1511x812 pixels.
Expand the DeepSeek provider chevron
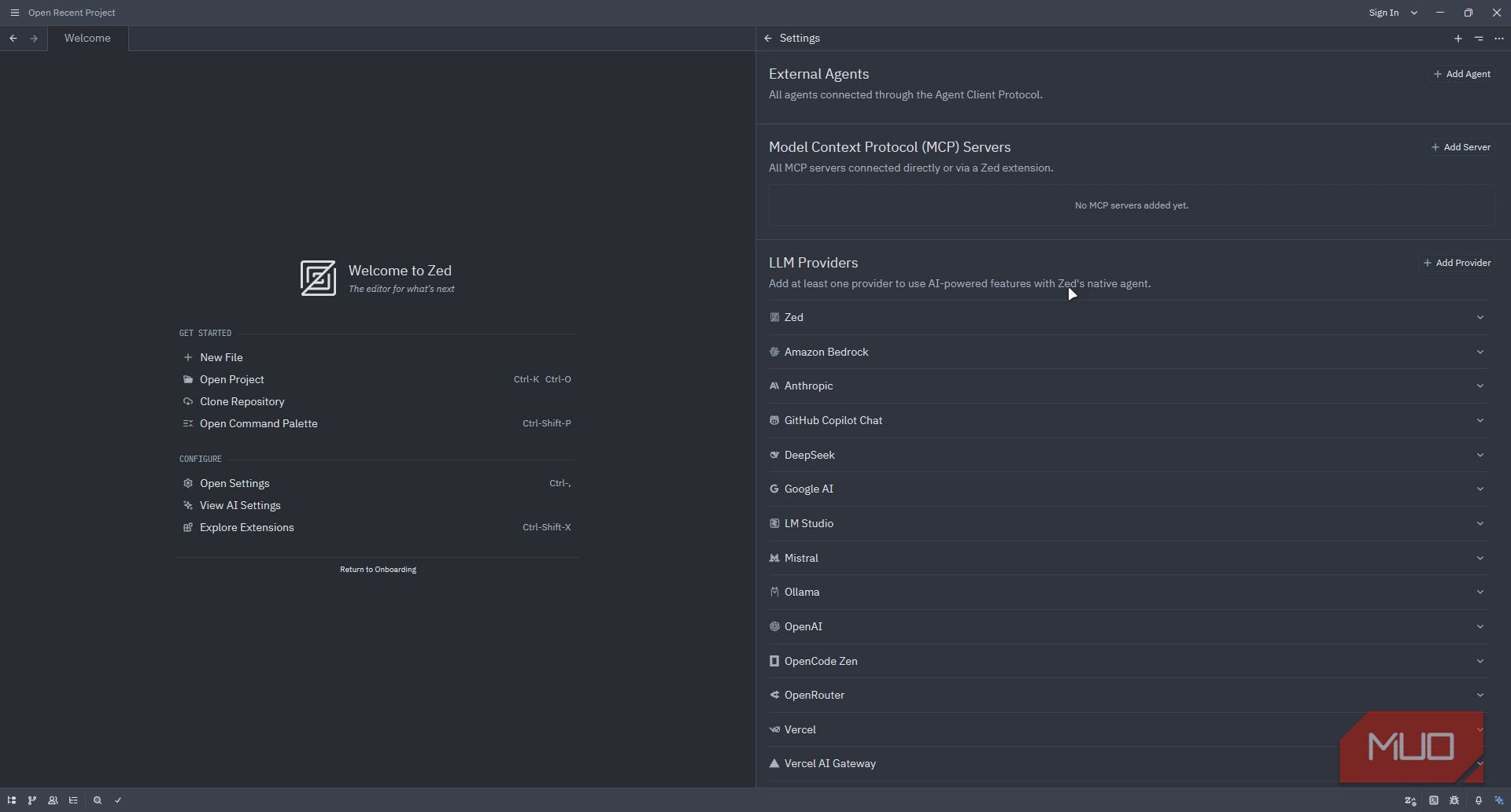pos(1480,456)
